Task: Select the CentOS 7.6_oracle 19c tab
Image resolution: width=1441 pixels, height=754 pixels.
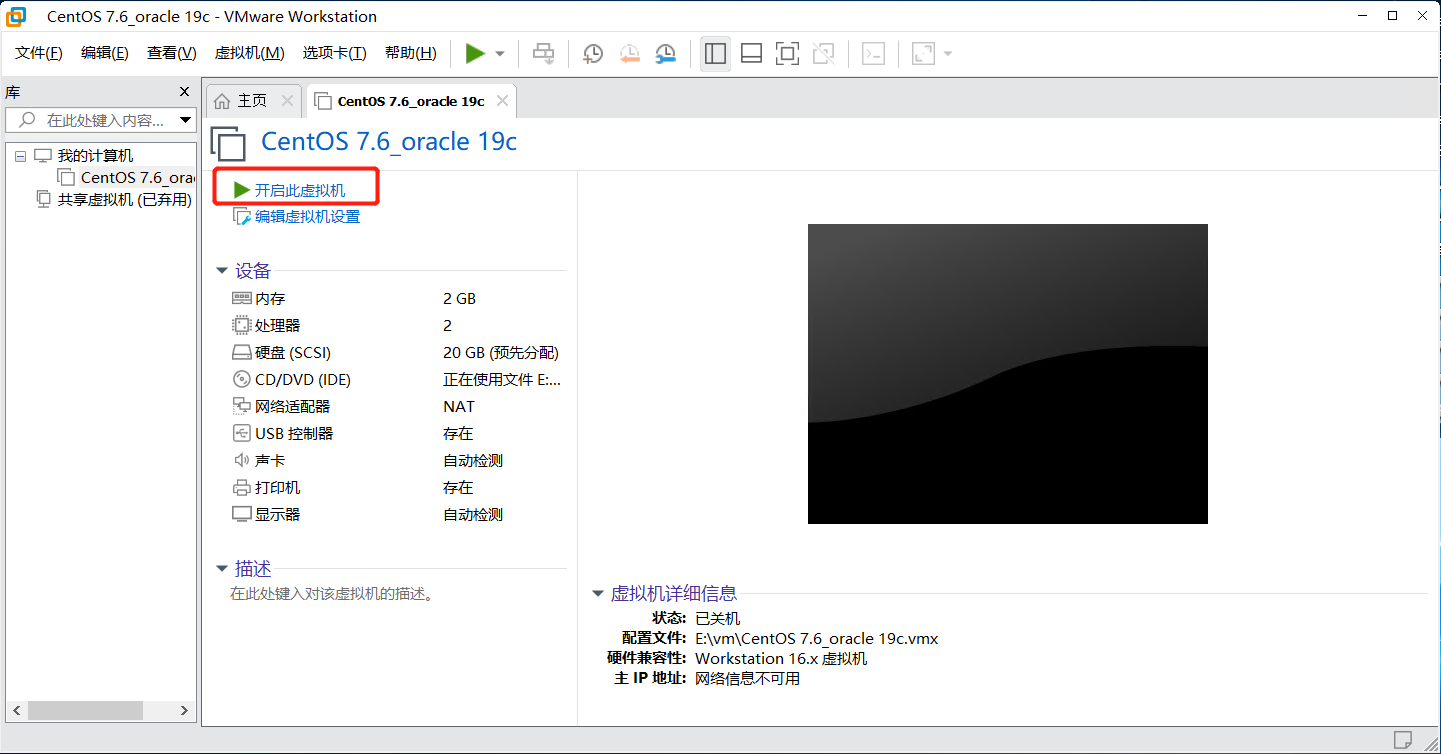Action: coord(411,101)
